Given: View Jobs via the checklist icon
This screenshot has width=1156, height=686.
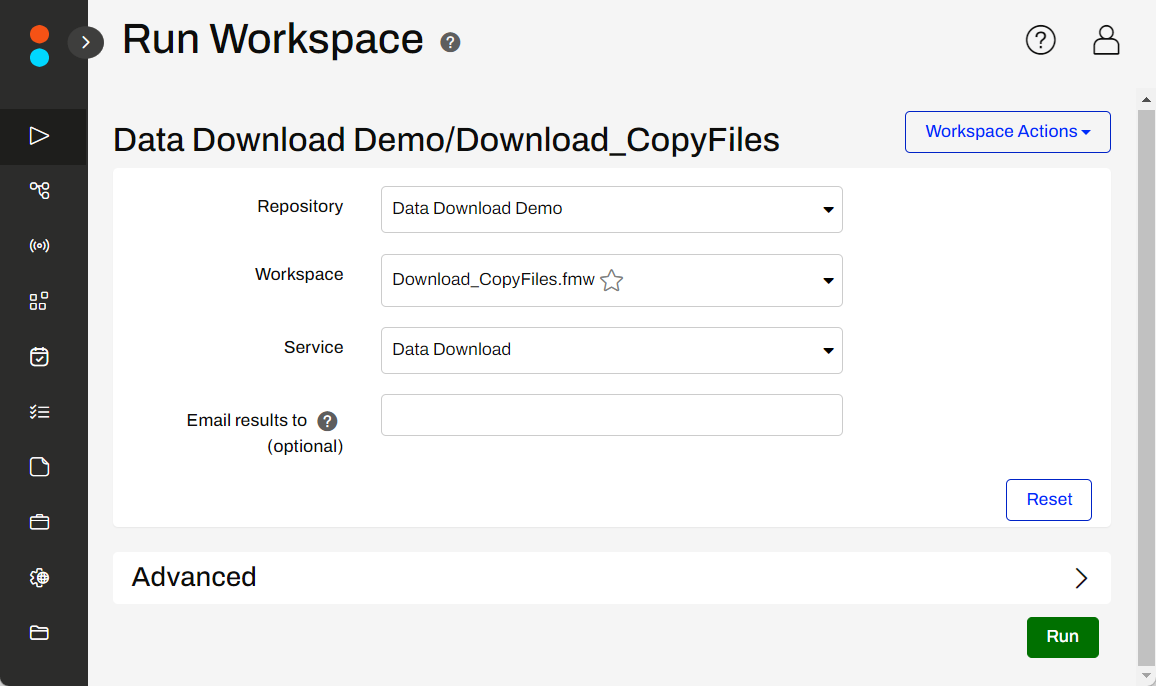Looking at the screenshot, I should (x=39, y=411).
